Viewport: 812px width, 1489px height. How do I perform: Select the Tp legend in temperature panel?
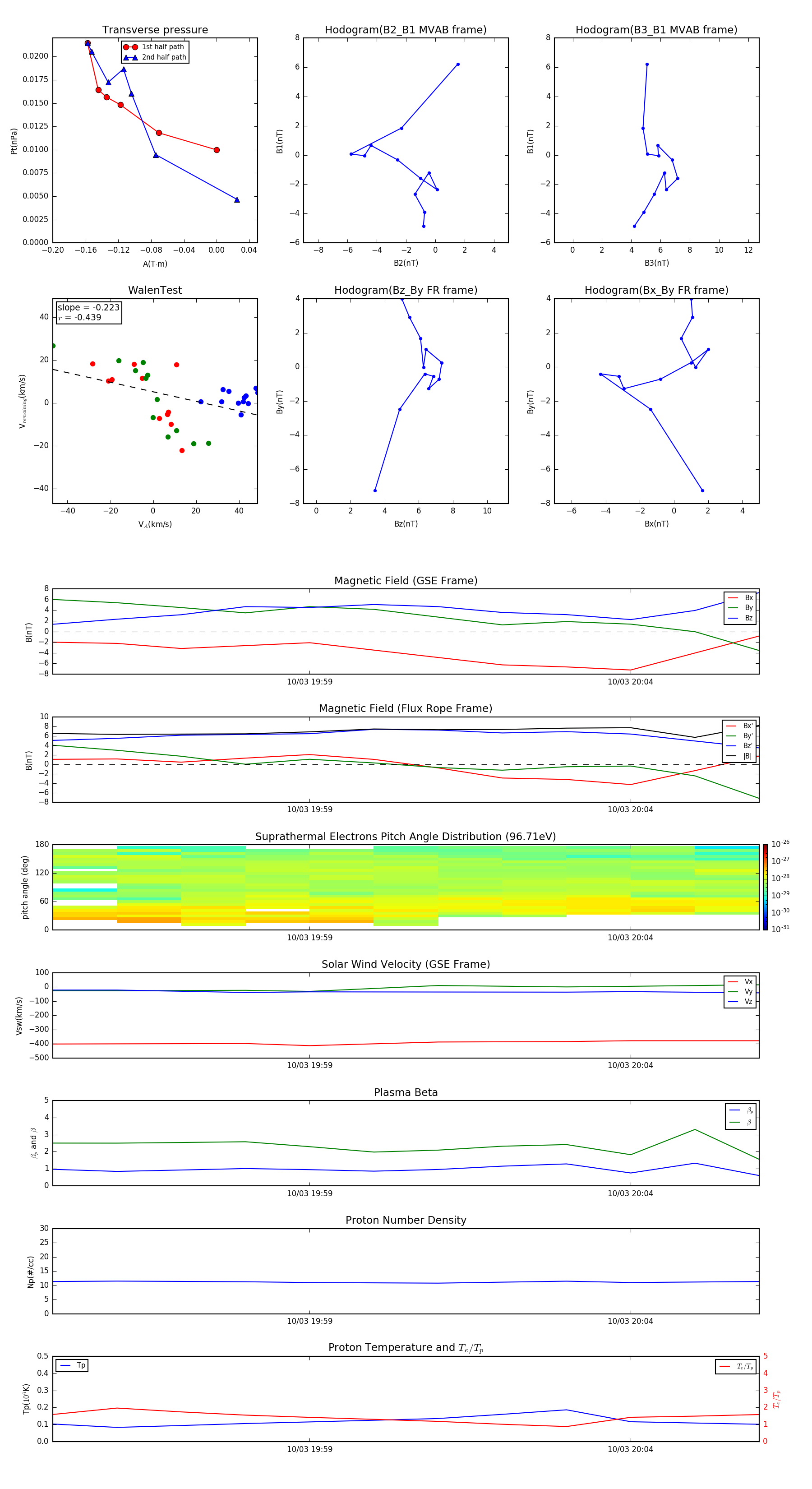tap(72, 1366)
